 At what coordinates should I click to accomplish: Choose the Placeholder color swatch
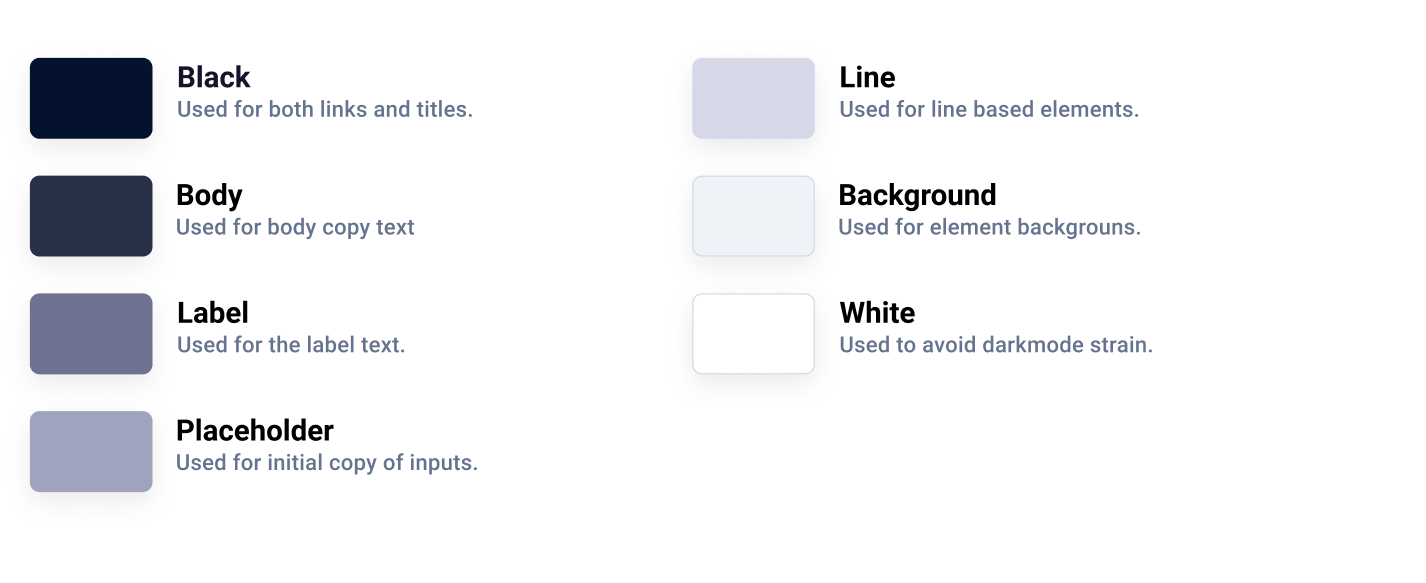click(x=91, y=452)
